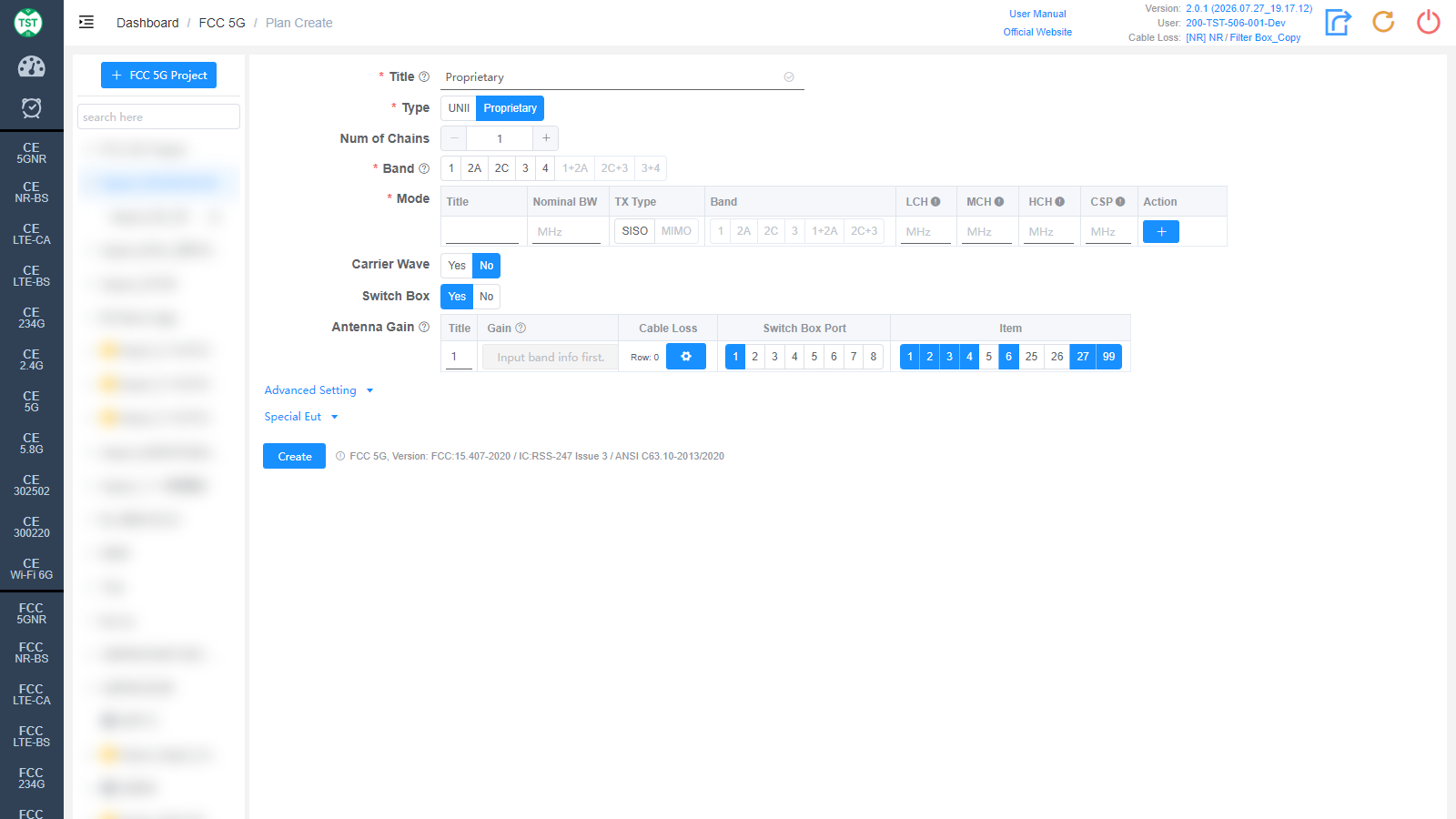The width and height of the screenshot is (1456, 819).
Task: Click the Create button
Action: [294, 456]
